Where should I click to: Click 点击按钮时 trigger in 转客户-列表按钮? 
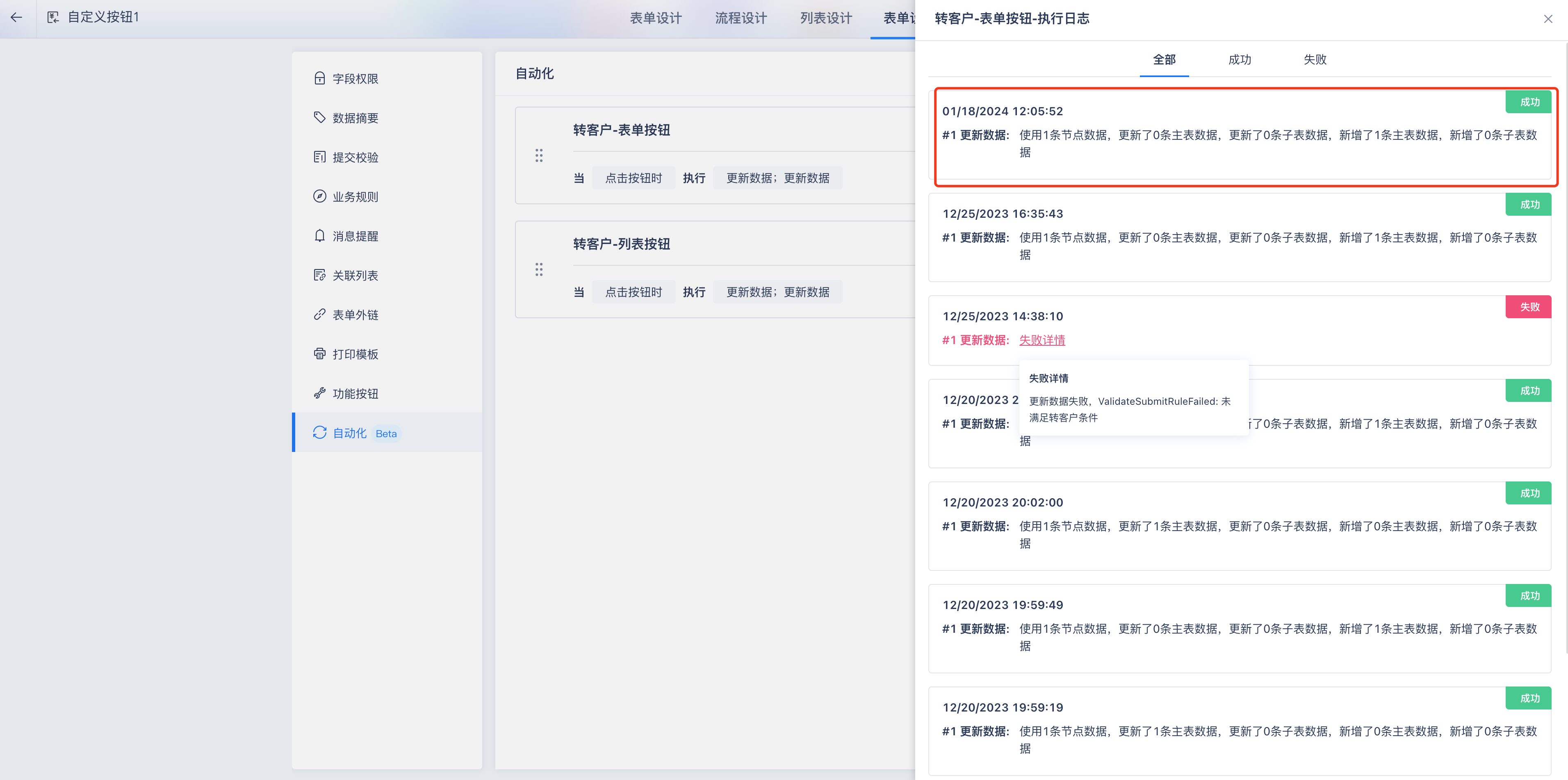[633, 292]
